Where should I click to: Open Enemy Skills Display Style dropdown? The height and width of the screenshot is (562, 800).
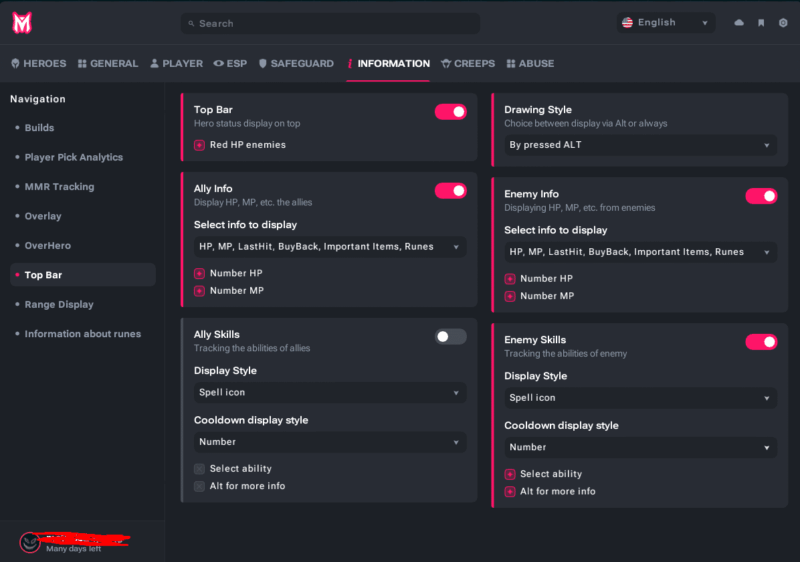pyautogui.click(x=640, y=398)
